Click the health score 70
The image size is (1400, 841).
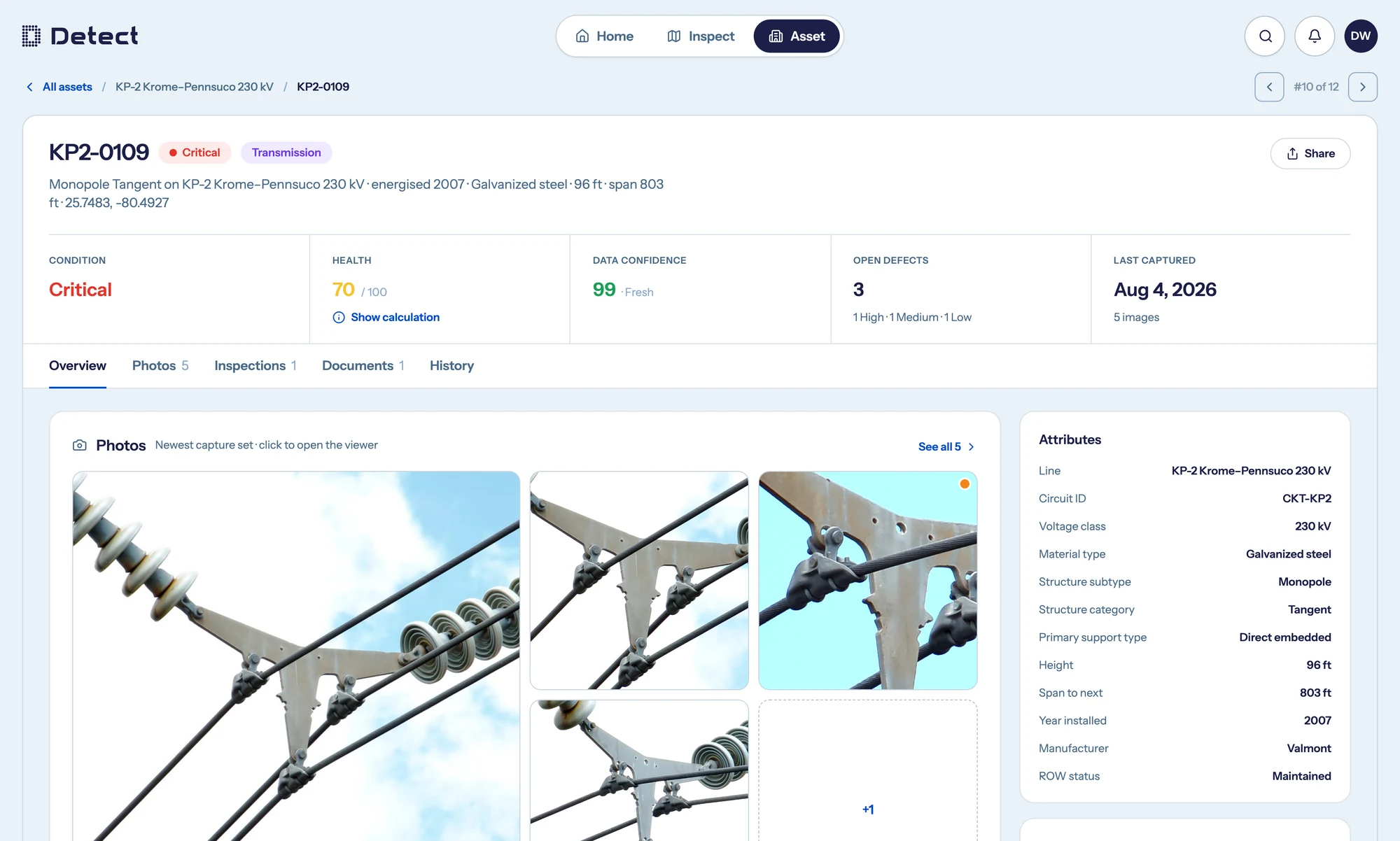coord(343,290)
